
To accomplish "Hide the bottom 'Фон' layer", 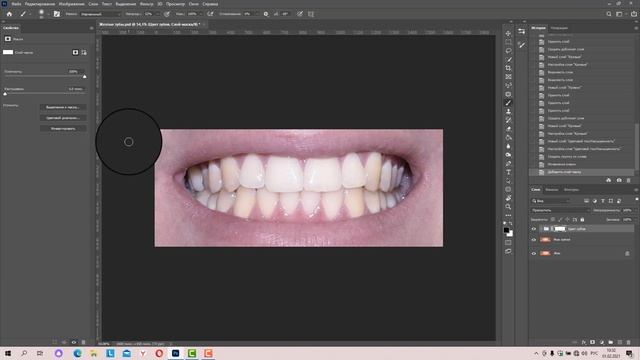I will pos(533,253).
